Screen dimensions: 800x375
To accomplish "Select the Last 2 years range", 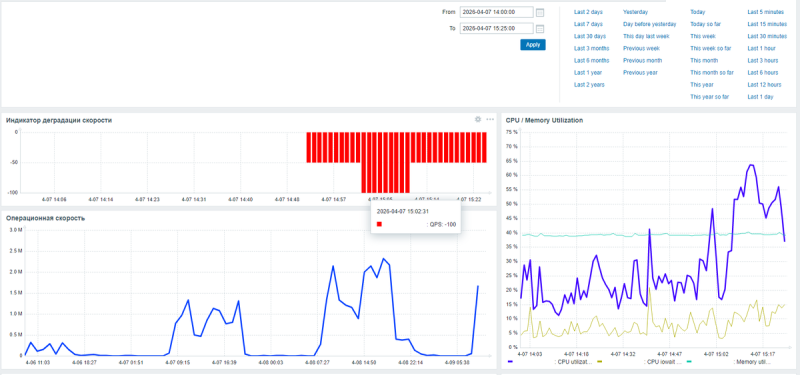I will (589, 85).
